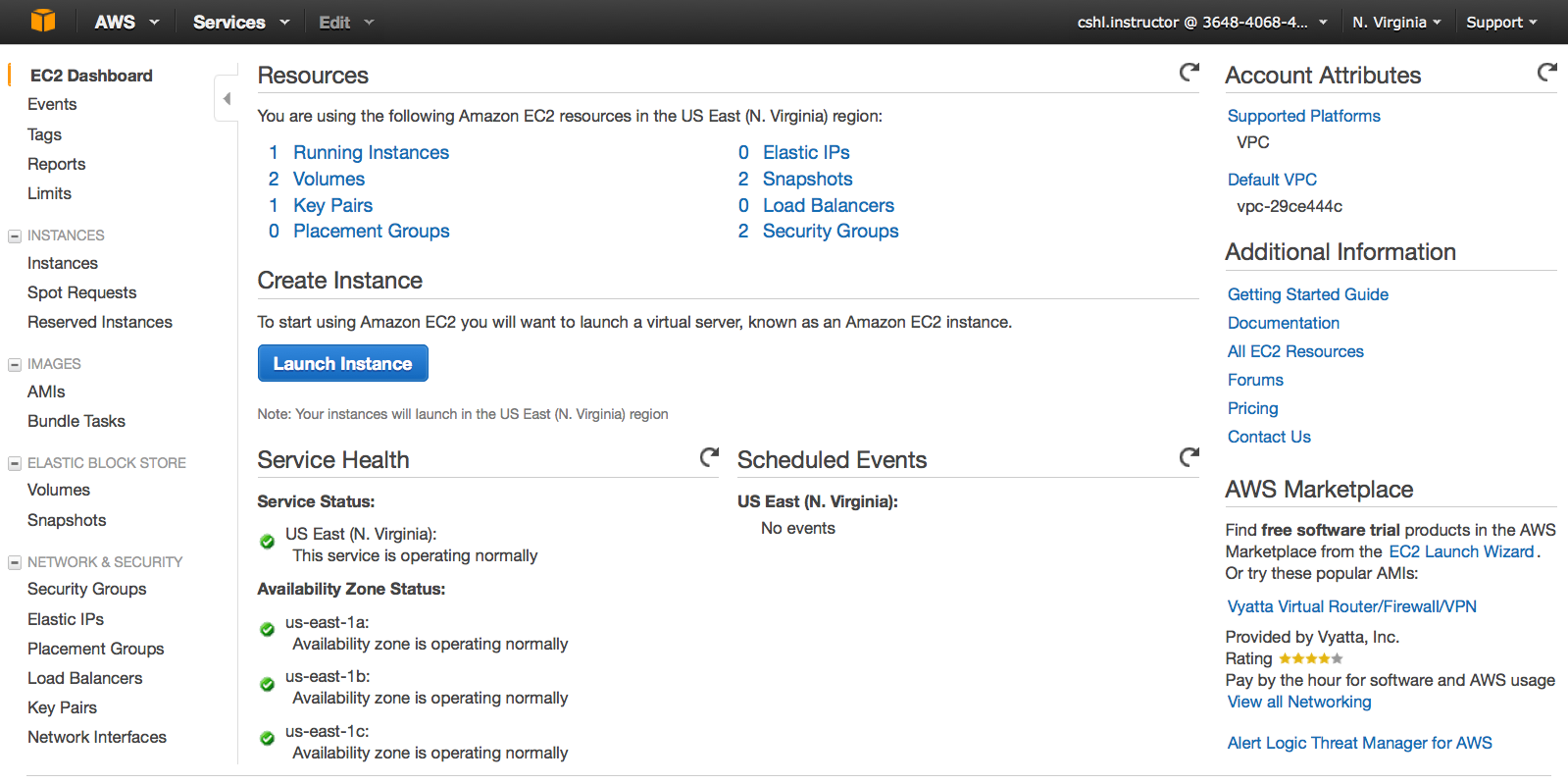Open the Placement Groups resource link
Viewport: 1568px width, 784px height.
[371, 231]
